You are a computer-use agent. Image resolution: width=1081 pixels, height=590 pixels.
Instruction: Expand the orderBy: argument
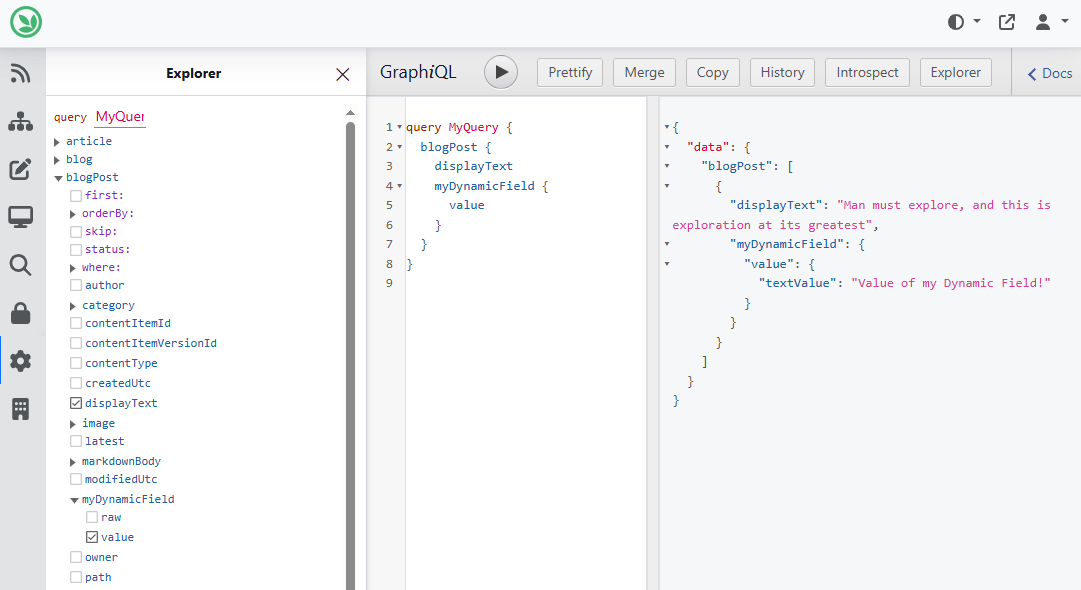pyautogui.click(x=73, y=214)
